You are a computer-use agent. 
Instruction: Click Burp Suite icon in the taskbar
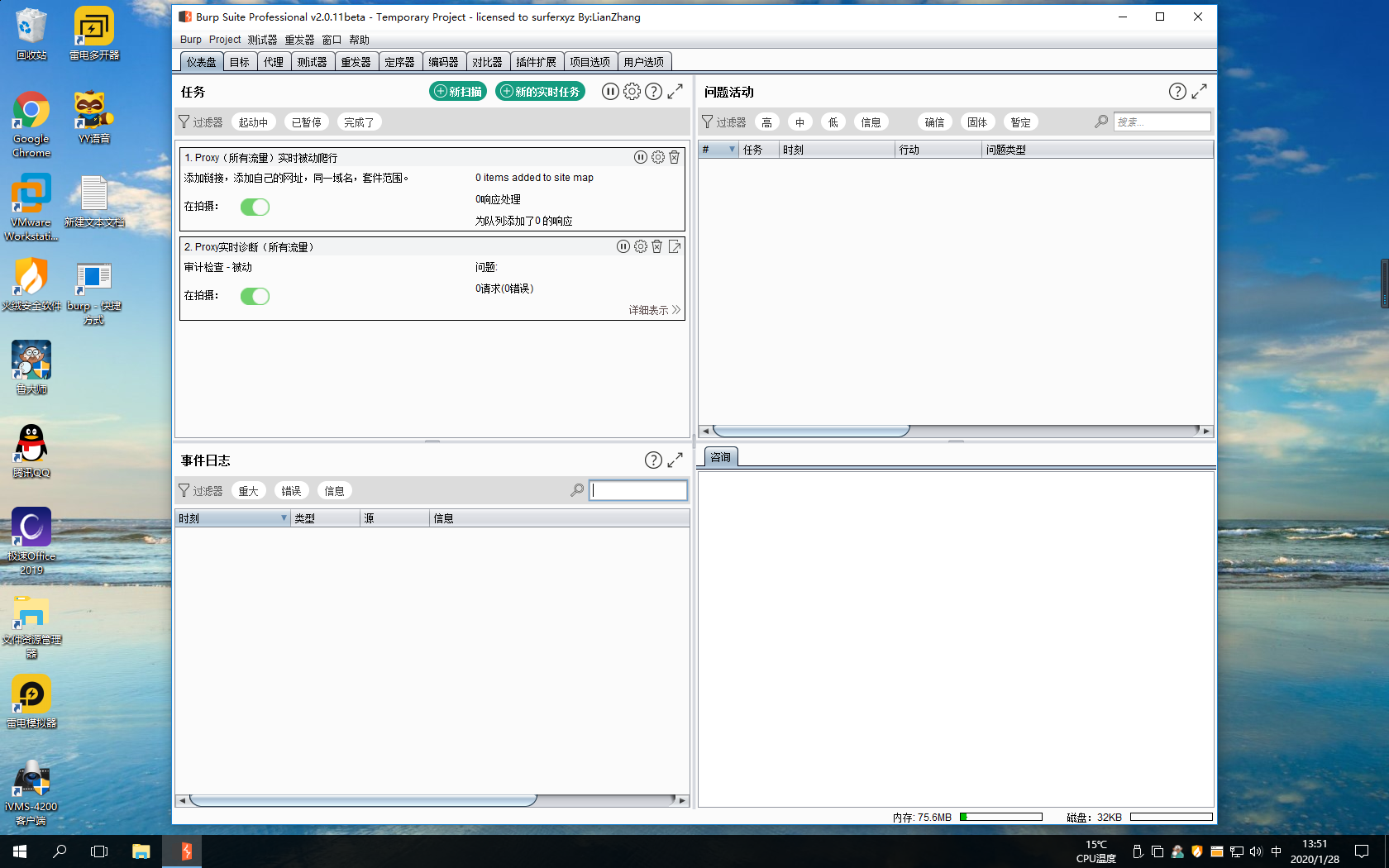point(186,851)
